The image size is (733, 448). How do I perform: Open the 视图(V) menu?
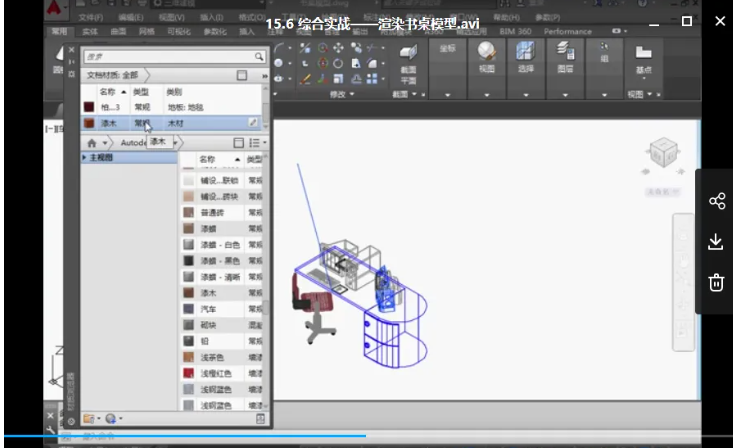click(x=172, y=18)
